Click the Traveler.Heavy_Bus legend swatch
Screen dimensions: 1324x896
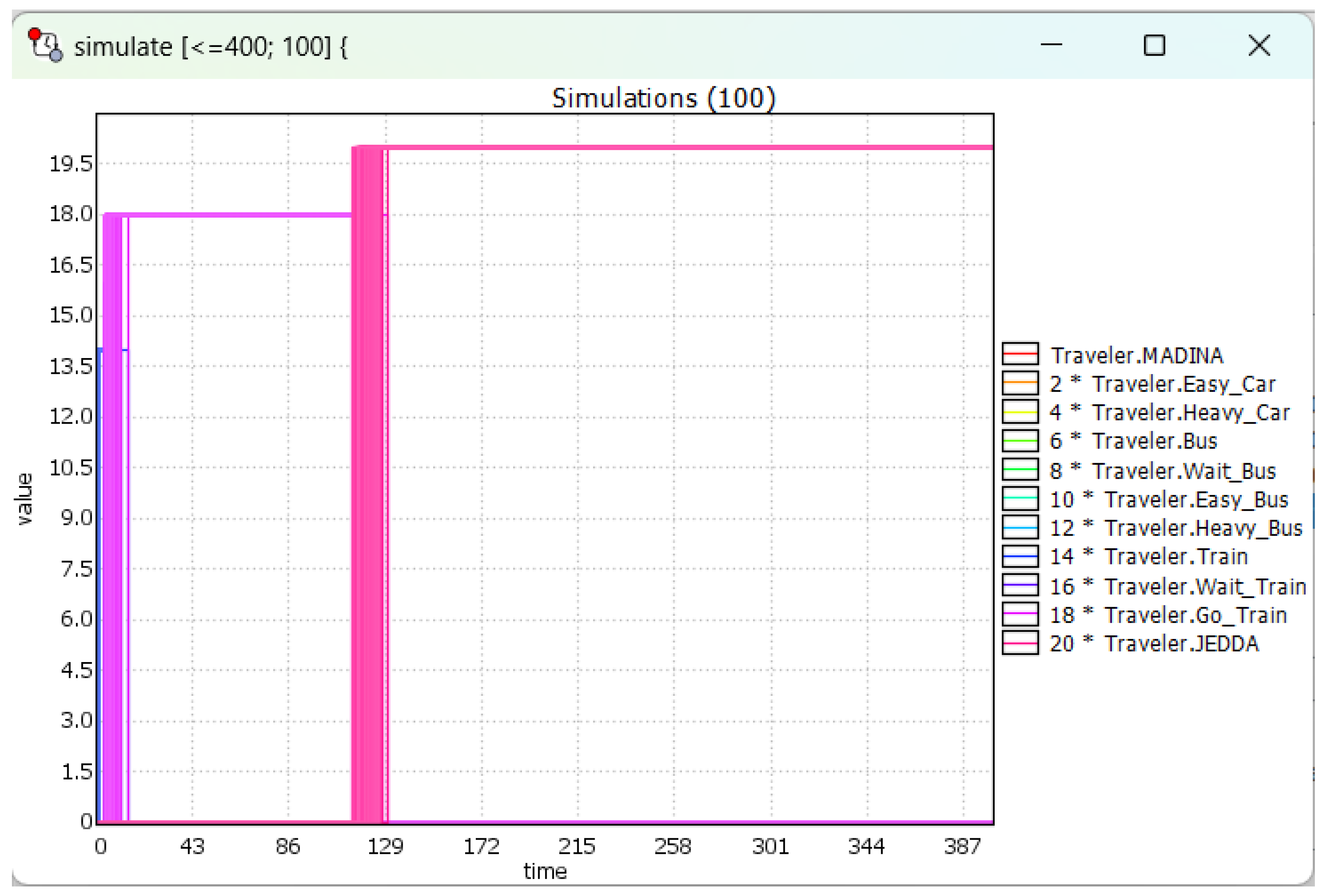coord(1020,528)
